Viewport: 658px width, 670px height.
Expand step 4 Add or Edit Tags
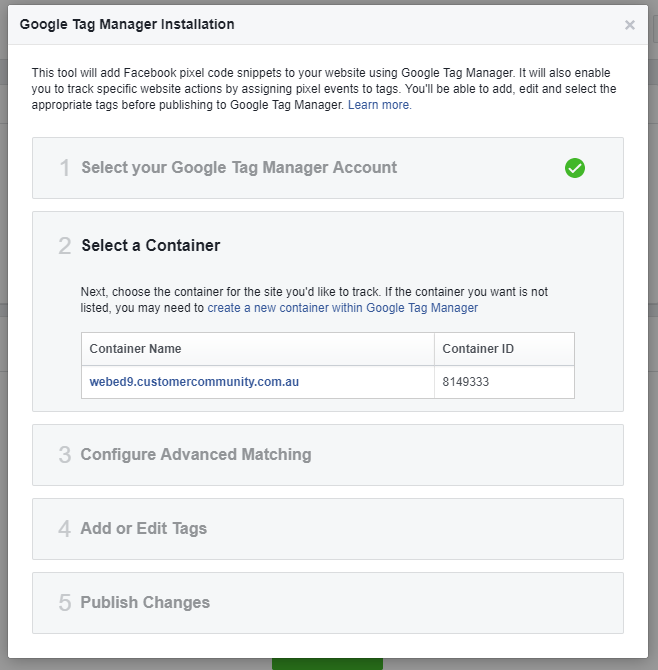[x=328, y=529]
